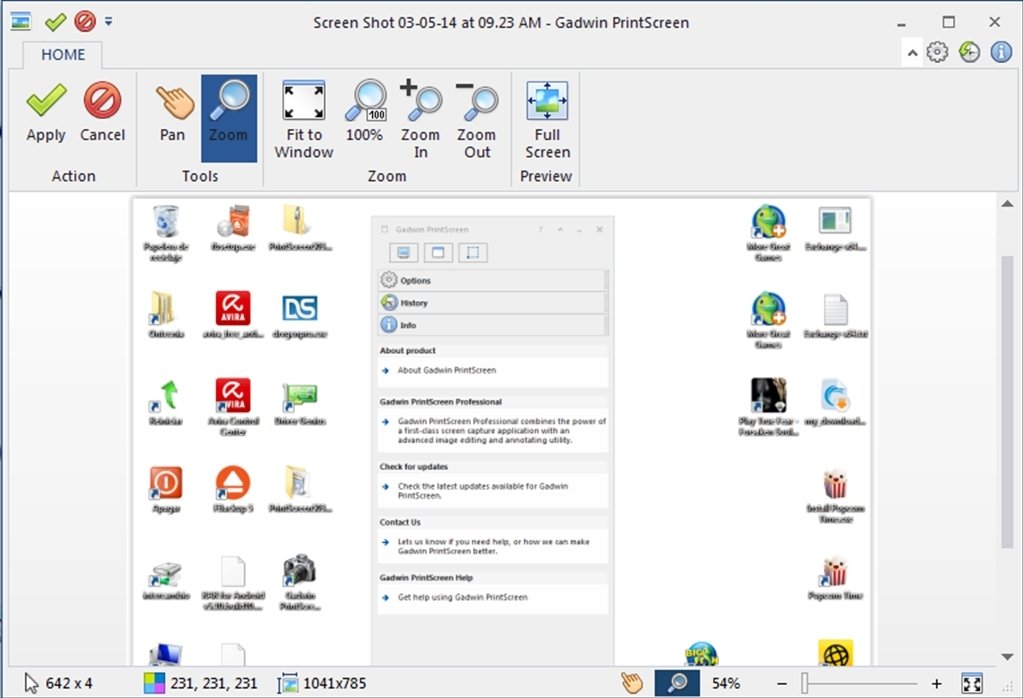Click the '54%' zoom level readout
1023x698 pixels.
pos(725,684)
